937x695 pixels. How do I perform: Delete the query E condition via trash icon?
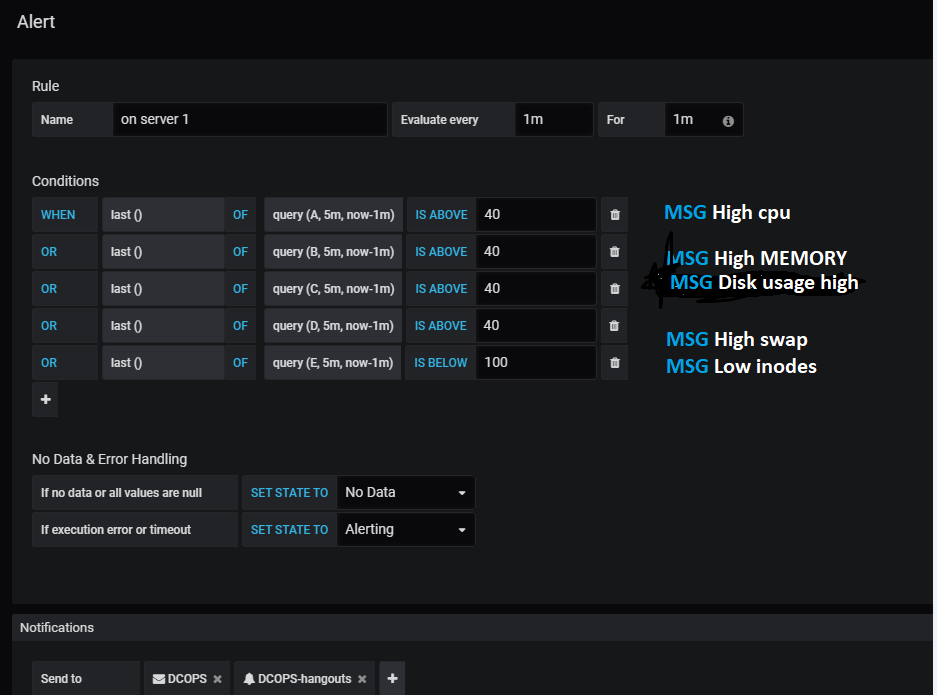click(614, 362)
